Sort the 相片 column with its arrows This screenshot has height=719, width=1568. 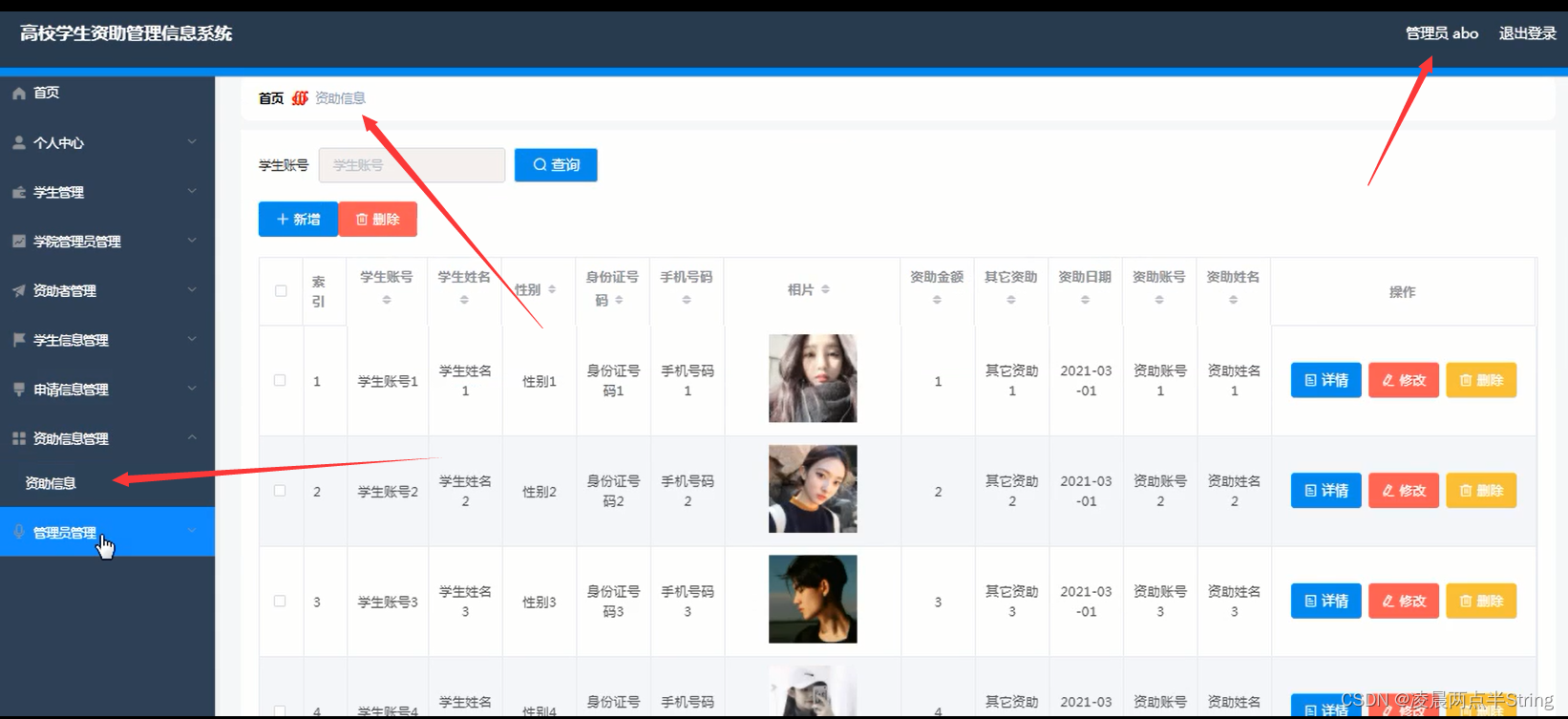826,289
